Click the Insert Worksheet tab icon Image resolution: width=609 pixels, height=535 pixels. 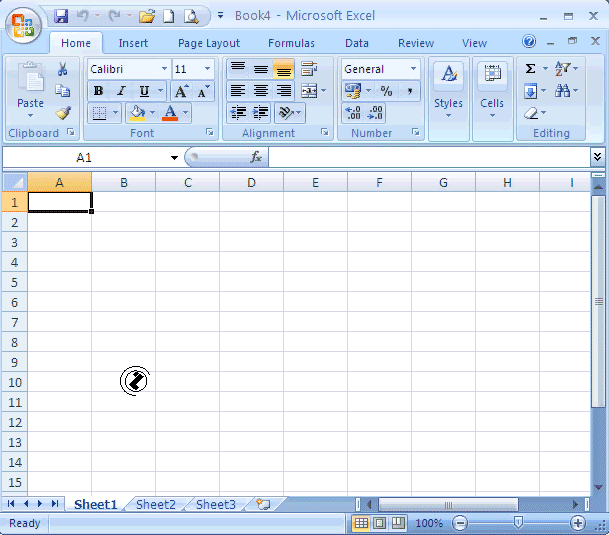coord(263,505)
